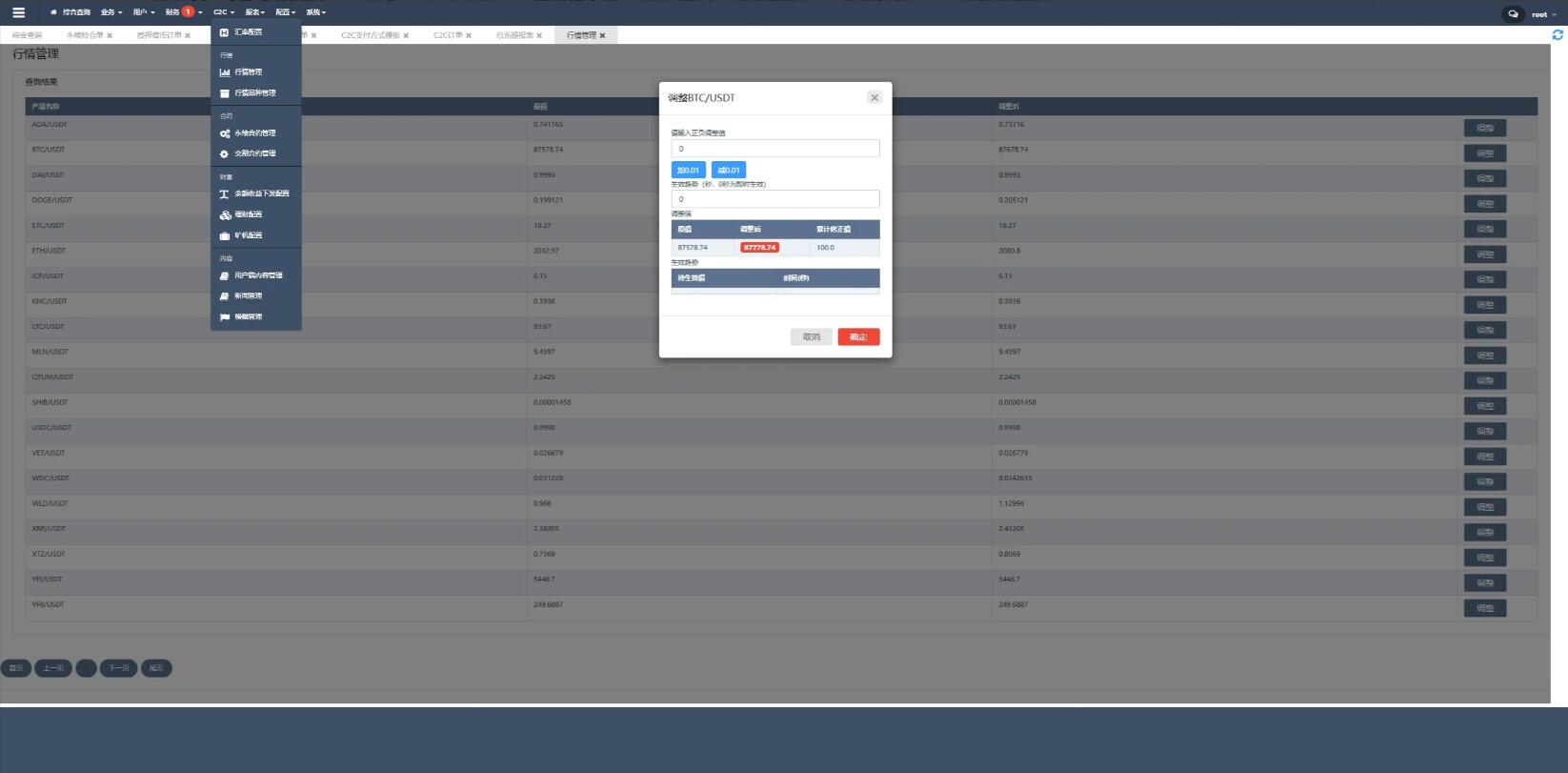Open the 财务 dropdown with red badge
This screenshot has height=773, width=1568.
coord(183,12)
